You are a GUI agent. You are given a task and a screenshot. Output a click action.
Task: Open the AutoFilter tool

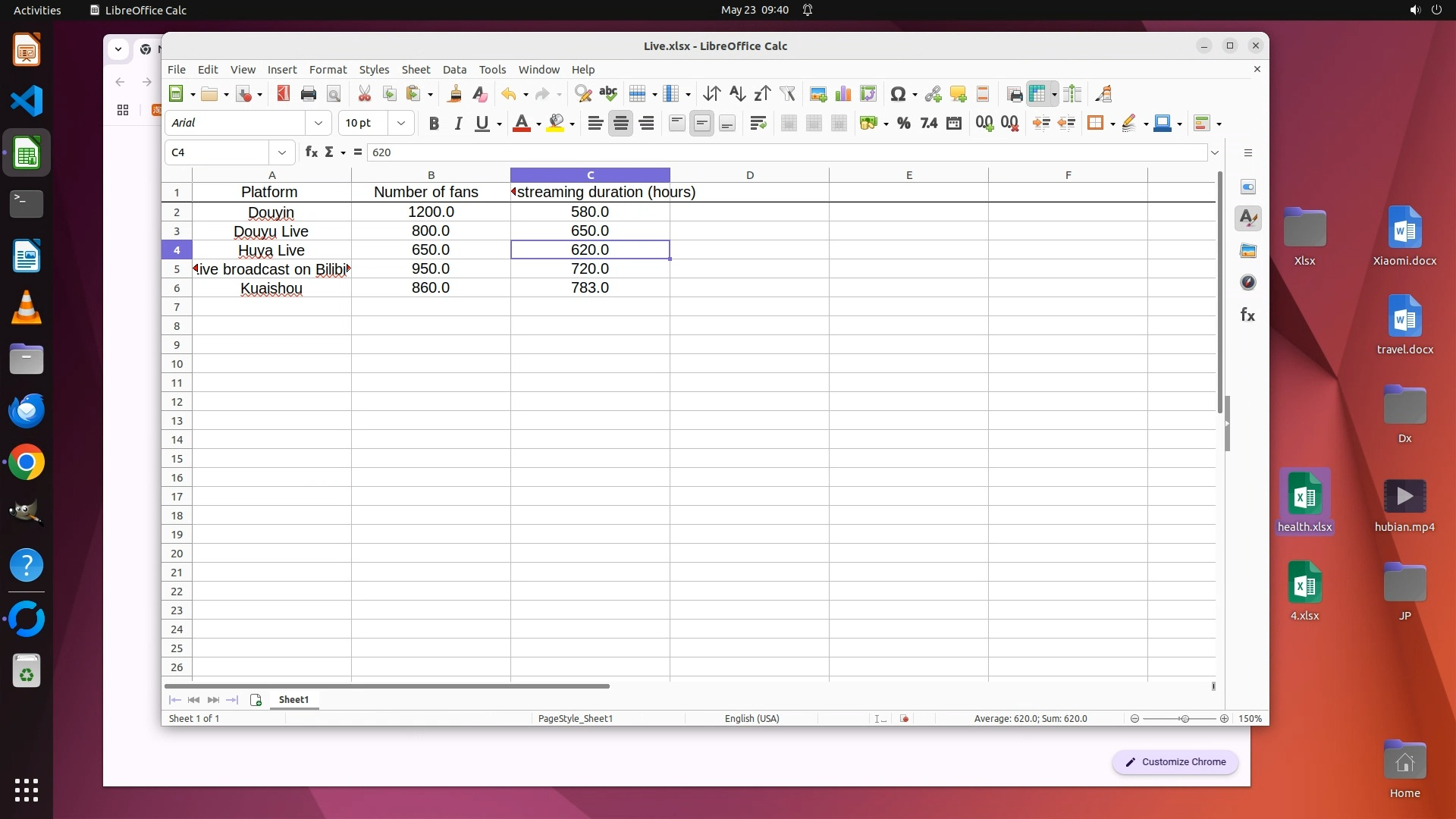tap(787, 94)
